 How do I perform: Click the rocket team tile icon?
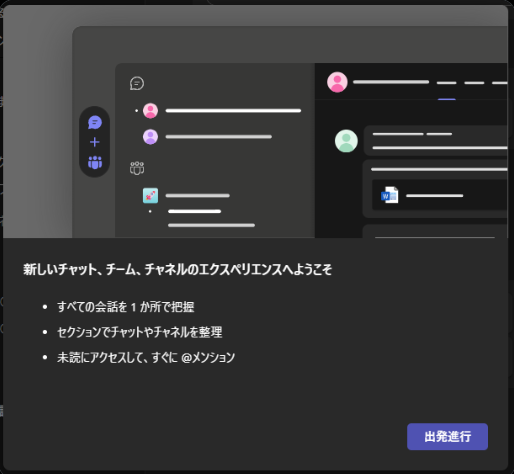(x=150, y=196)
